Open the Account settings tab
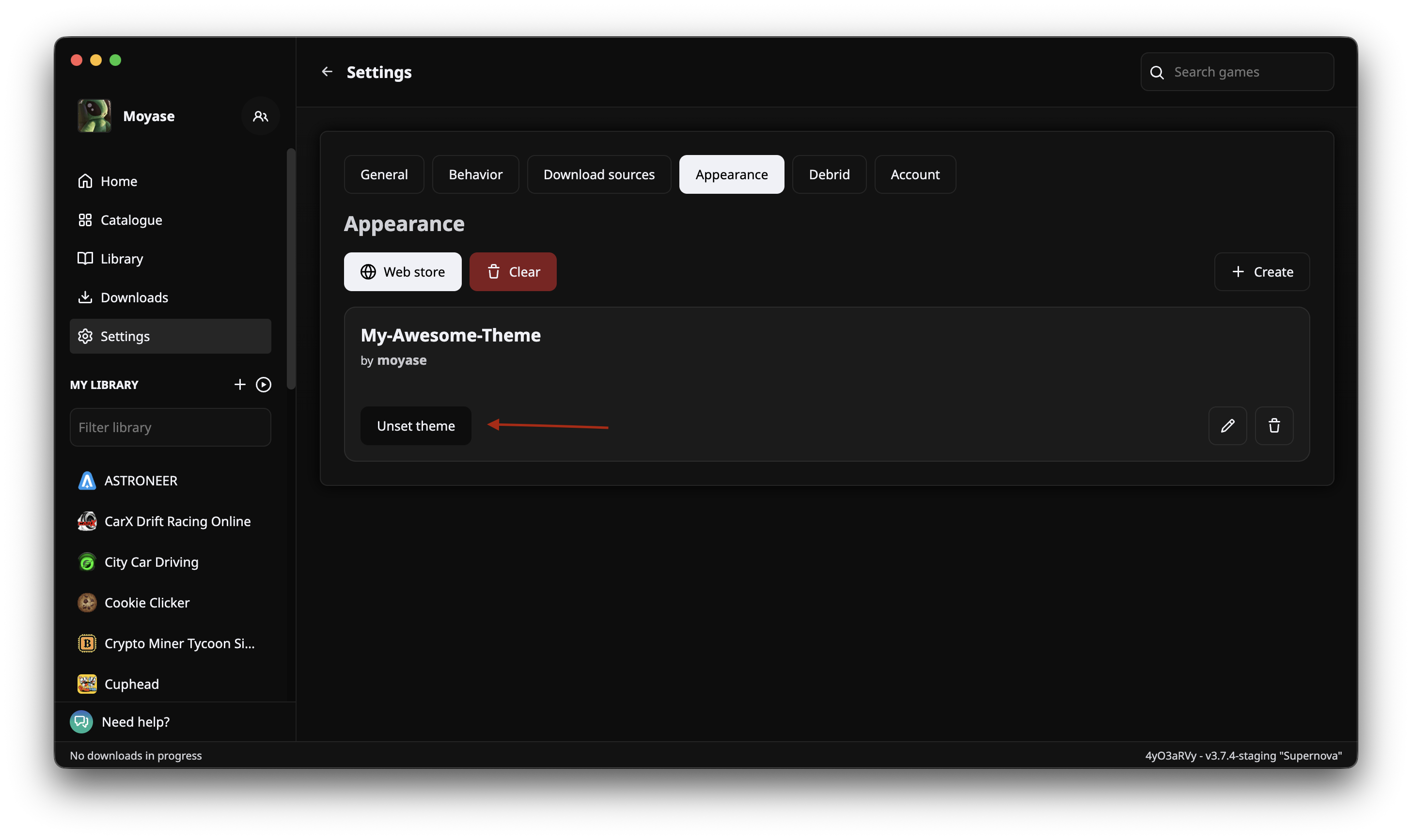1412x840 pixels. coord(914,174)
